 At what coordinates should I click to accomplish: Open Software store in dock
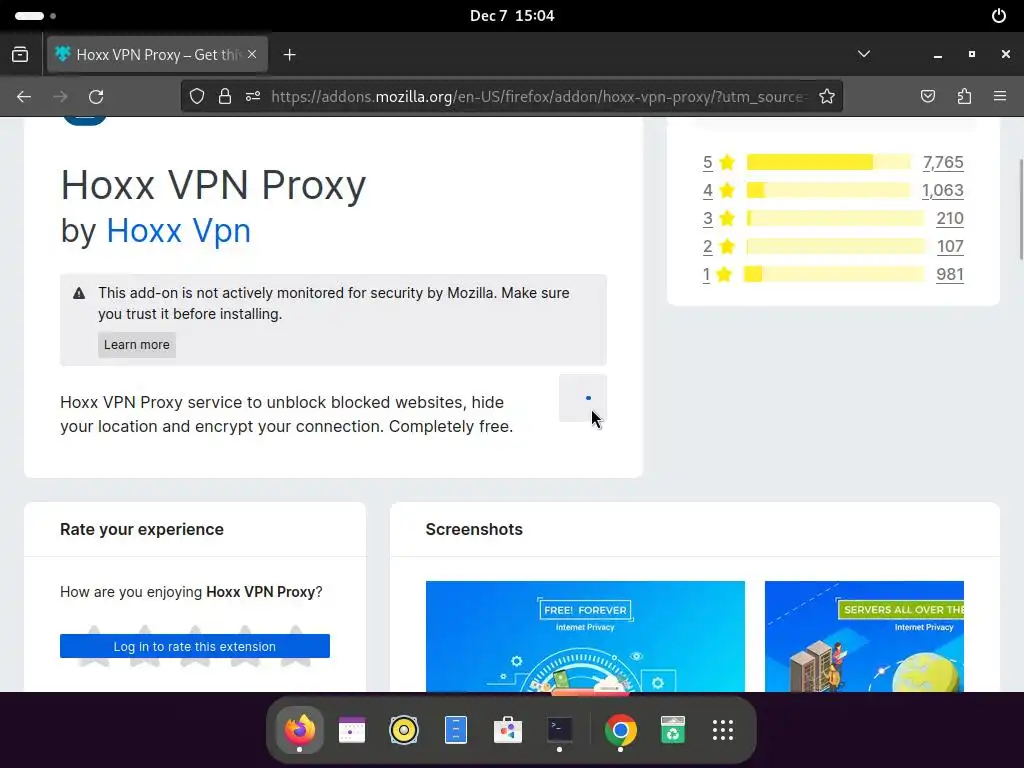pos(507,729)
